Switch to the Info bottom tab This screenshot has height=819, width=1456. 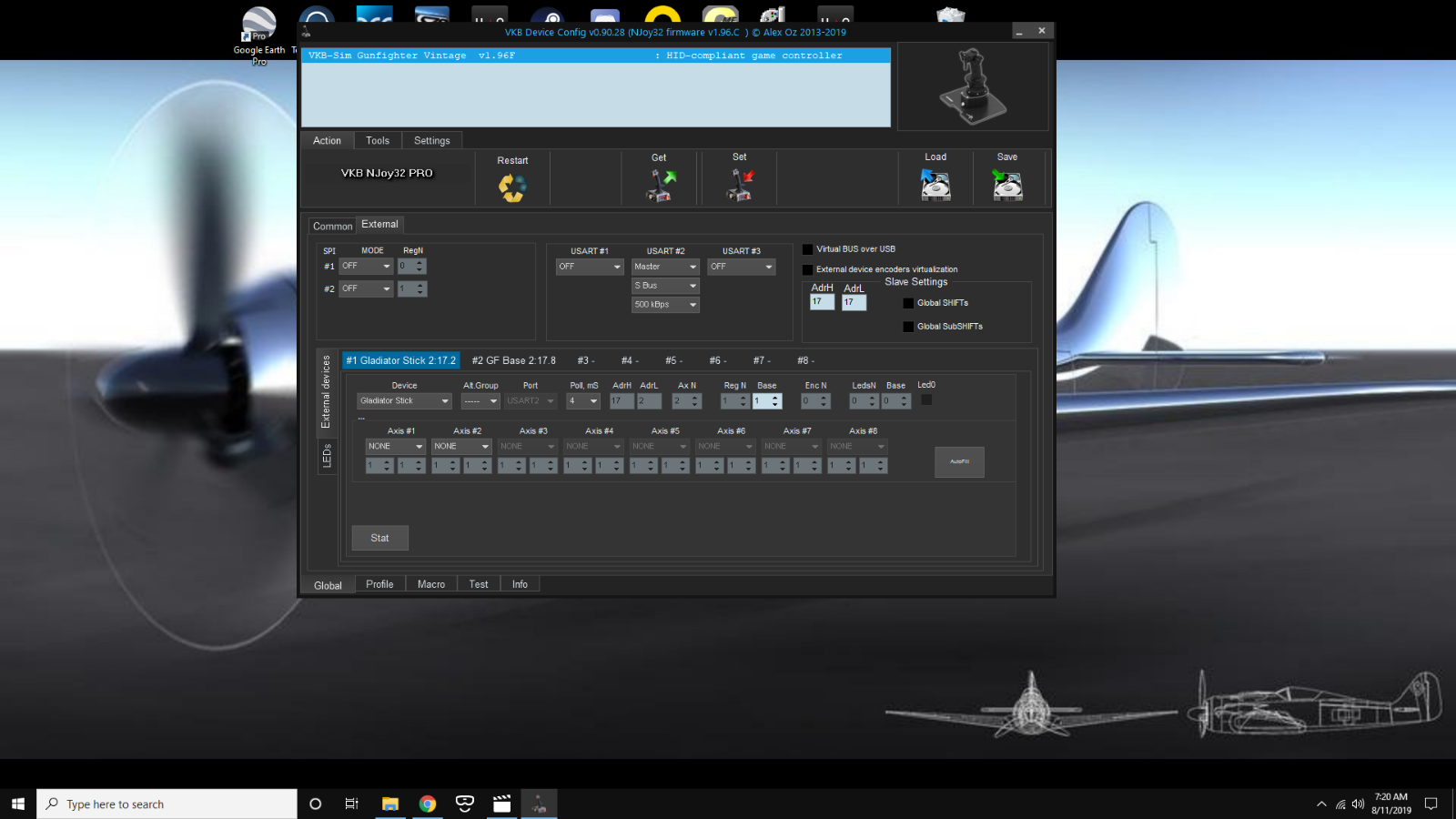coord(520,584)
